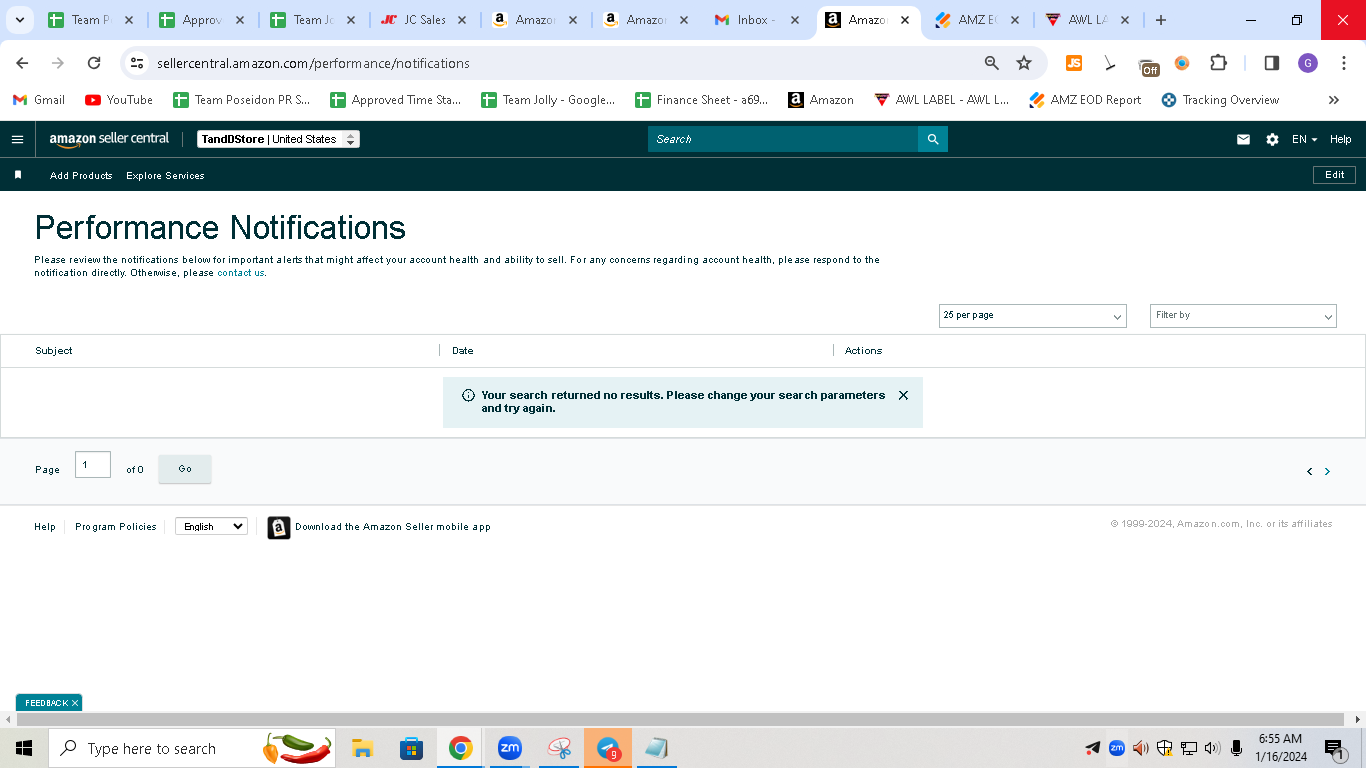Open the TandDStore United States account switcher
This screenshot has width=1366, height=768.
(278, 139)
